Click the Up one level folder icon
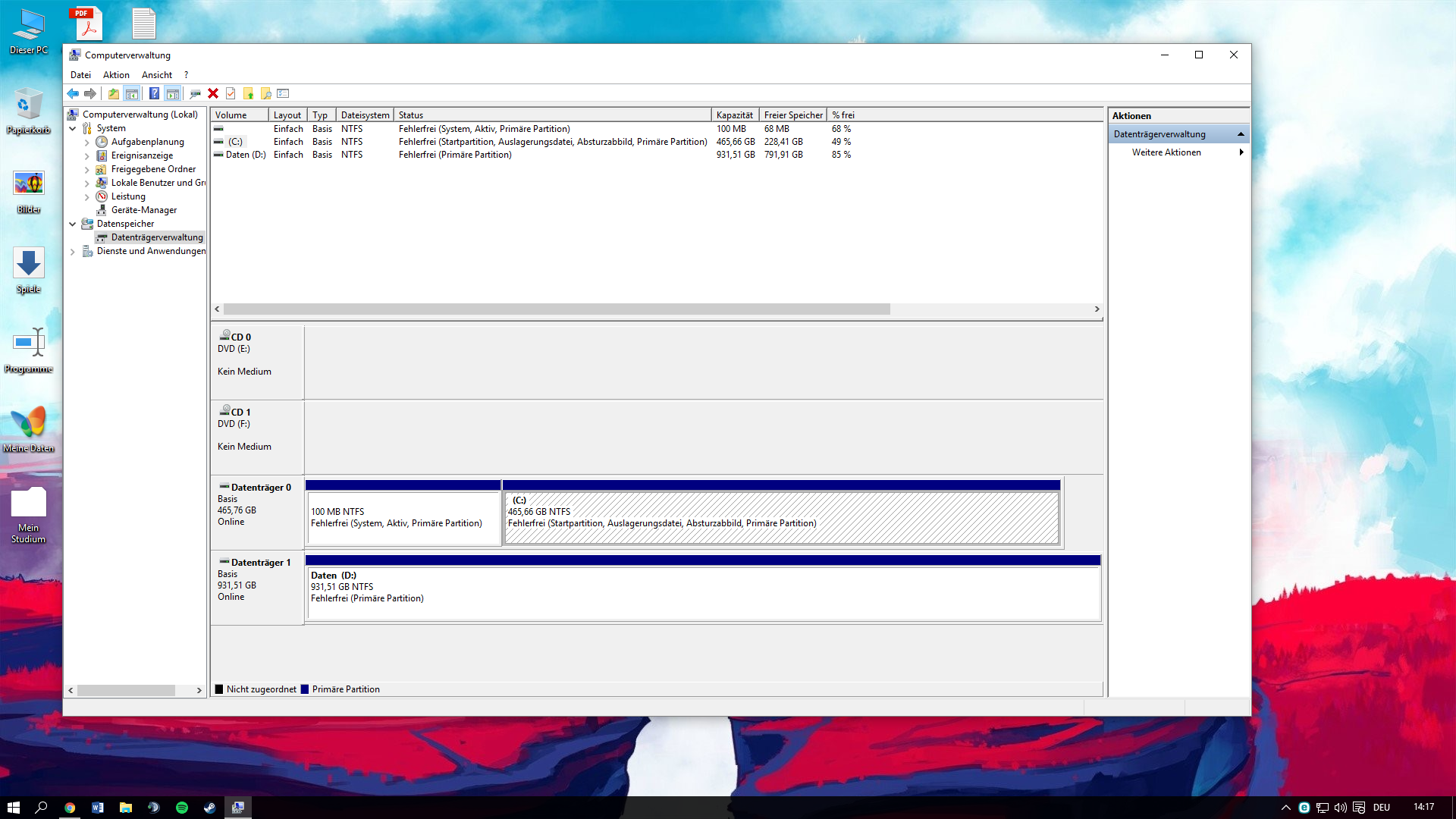Image resolution: width=1456 pixels, height=819 pixels. (x=113, y=93)
